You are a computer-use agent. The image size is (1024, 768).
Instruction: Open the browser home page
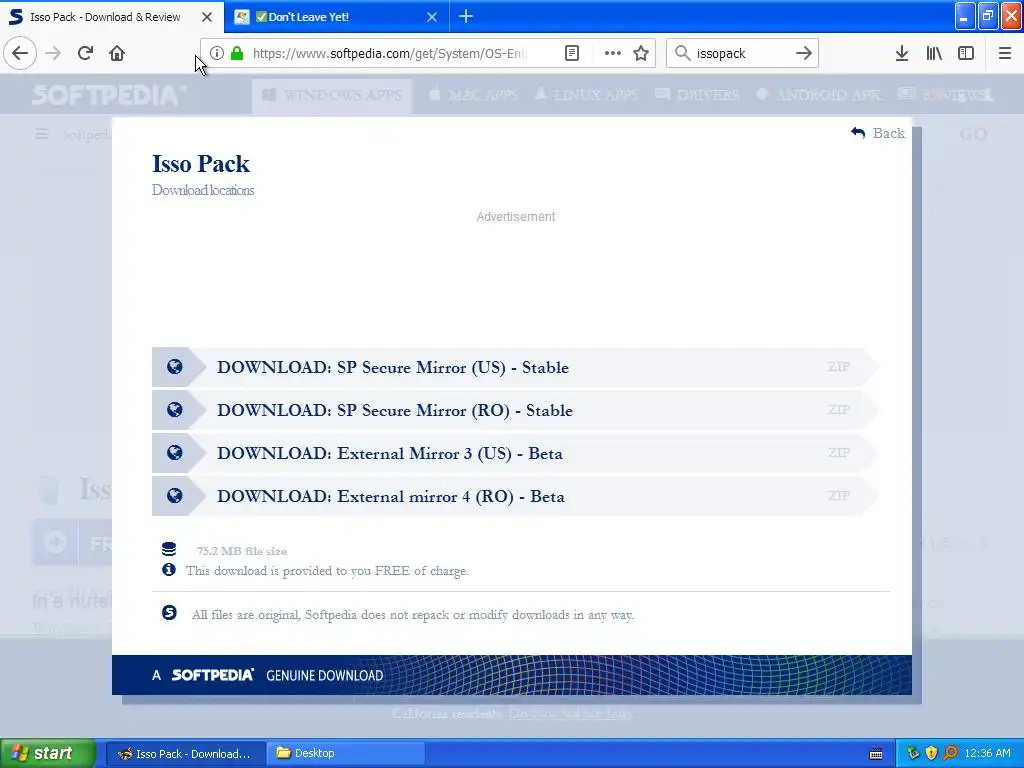(x=117, y=53)
